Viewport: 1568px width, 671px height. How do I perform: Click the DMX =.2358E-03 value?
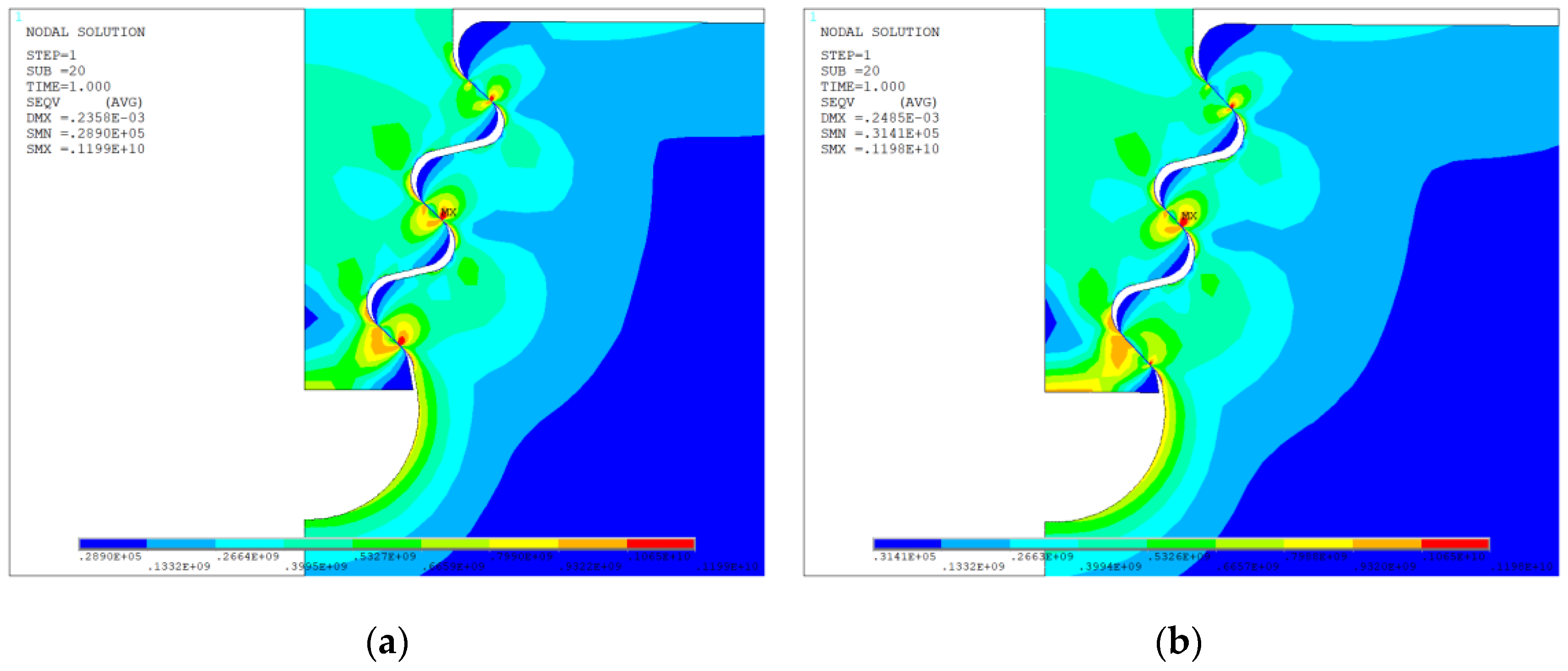pos(85,118)
